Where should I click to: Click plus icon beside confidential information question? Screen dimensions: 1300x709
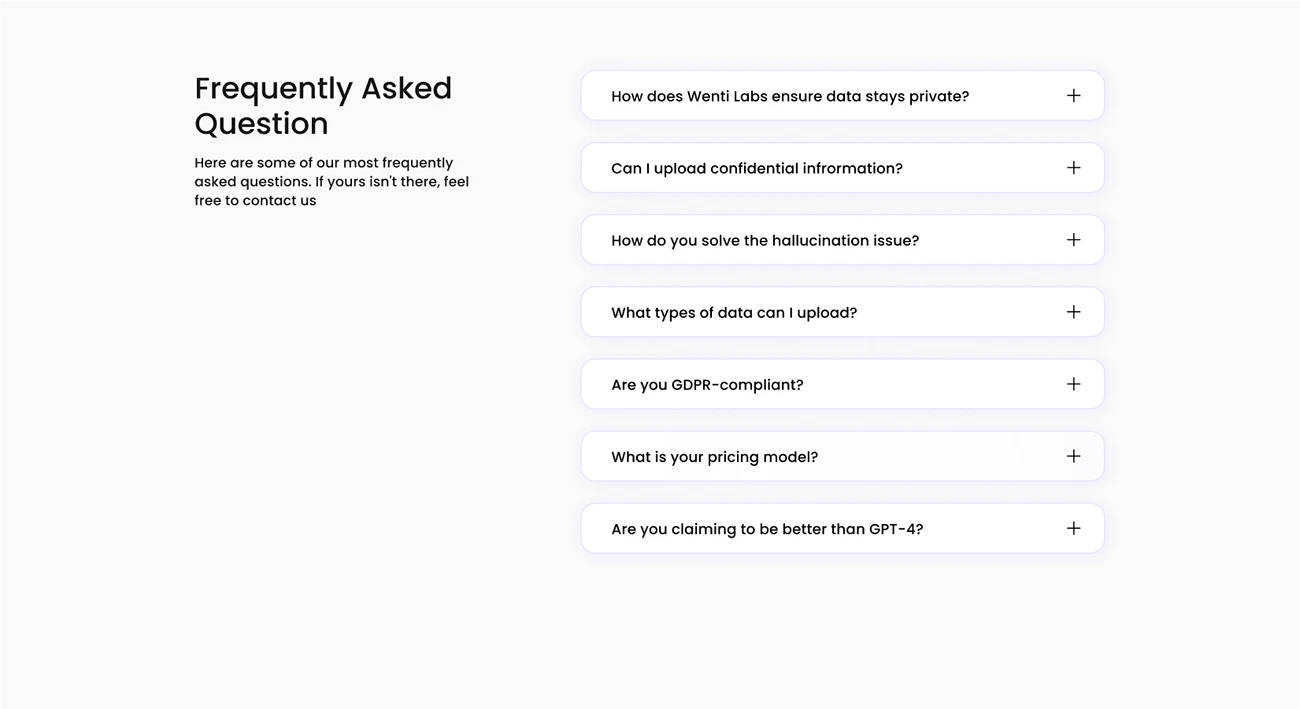[1073, 168]
